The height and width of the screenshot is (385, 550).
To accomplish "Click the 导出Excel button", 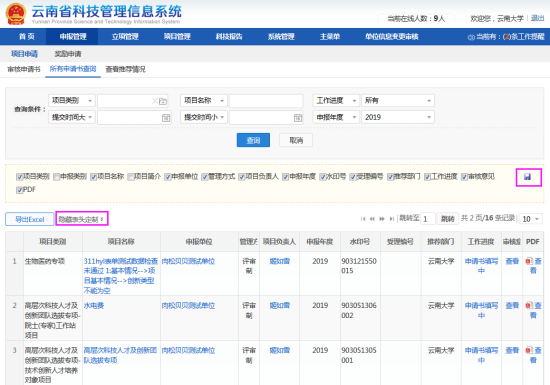I will coord(29,219).
